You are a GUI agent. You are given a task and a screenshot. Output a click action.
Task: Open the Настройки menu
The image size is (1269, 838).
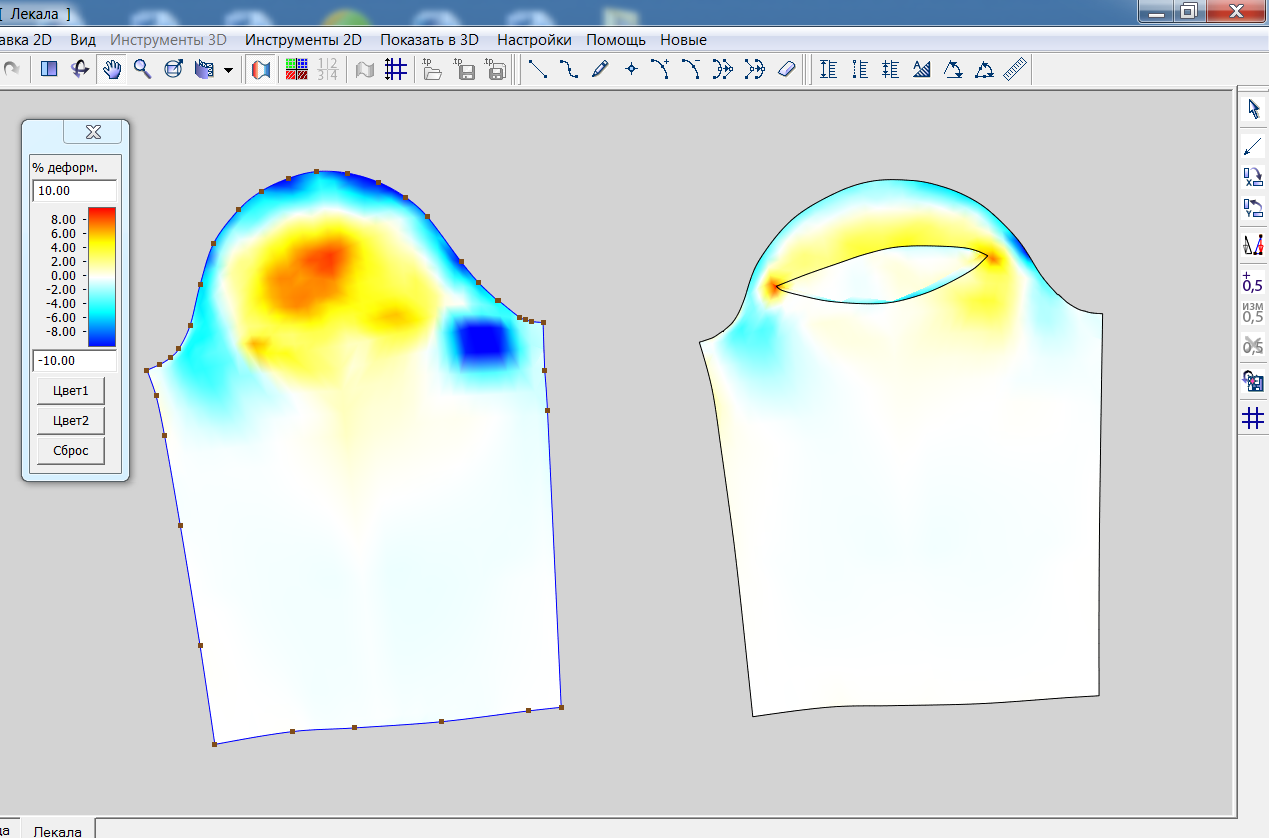tap(534, 40)
